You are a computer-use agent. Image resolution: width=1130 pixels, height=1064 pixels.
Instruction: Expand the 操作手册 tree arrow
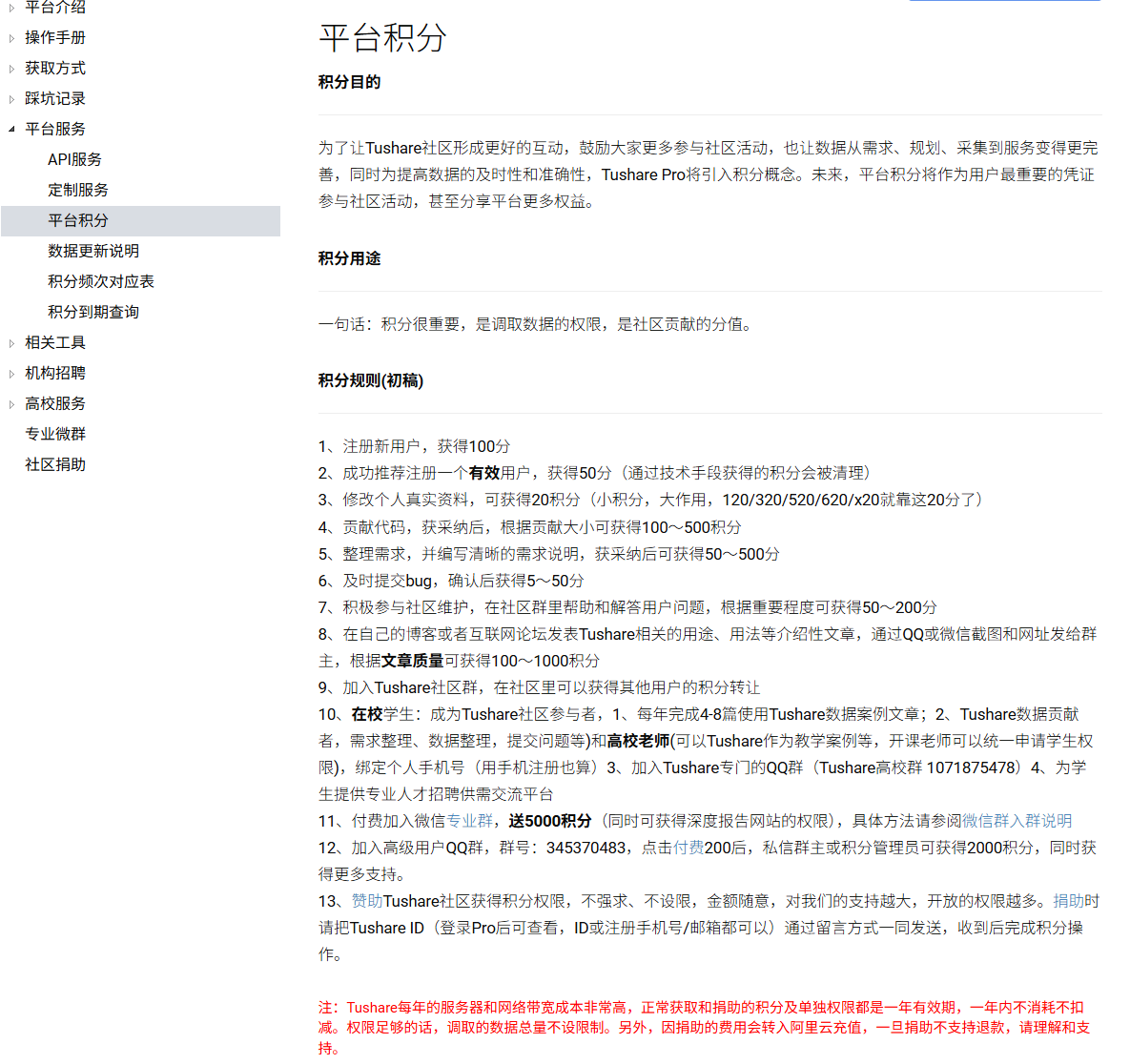click(x=11, y=38)
